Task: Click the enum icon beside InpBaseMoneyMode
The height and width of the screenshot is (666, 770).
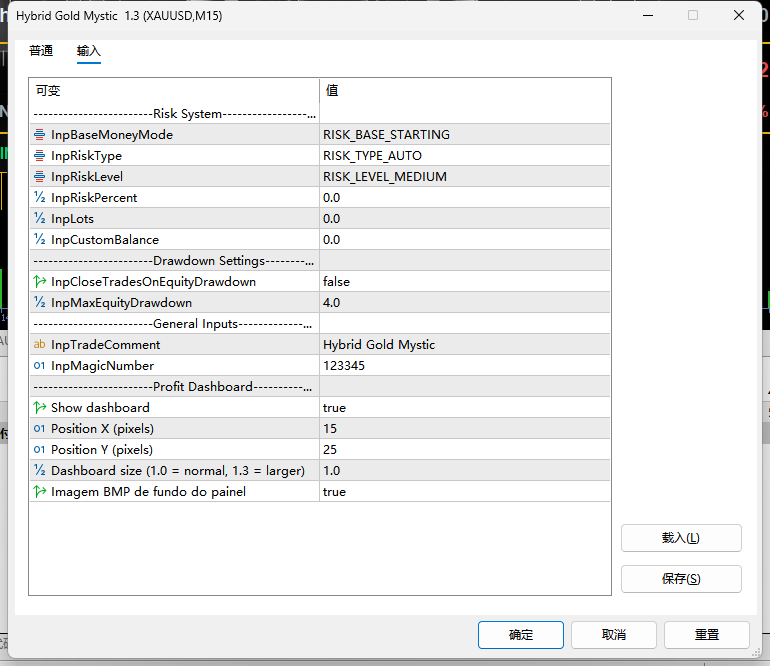Action: click(x=39, y=135)
